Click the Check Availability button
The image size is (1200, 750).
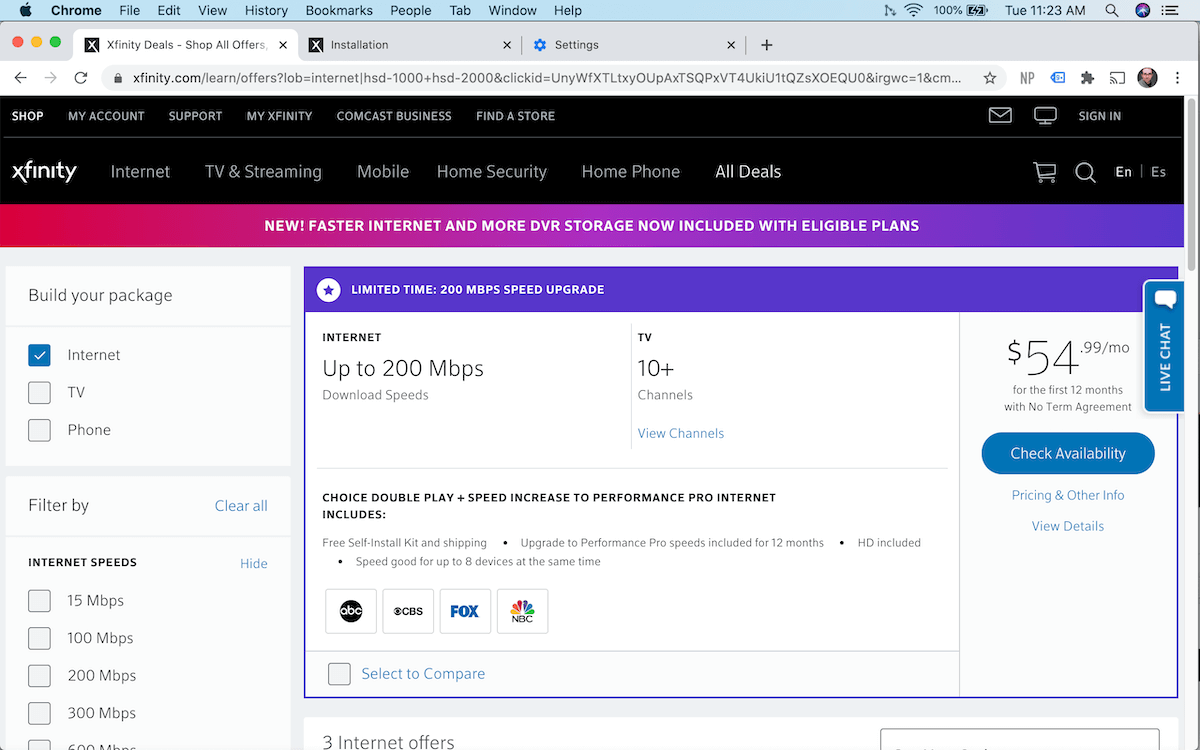1068,453
